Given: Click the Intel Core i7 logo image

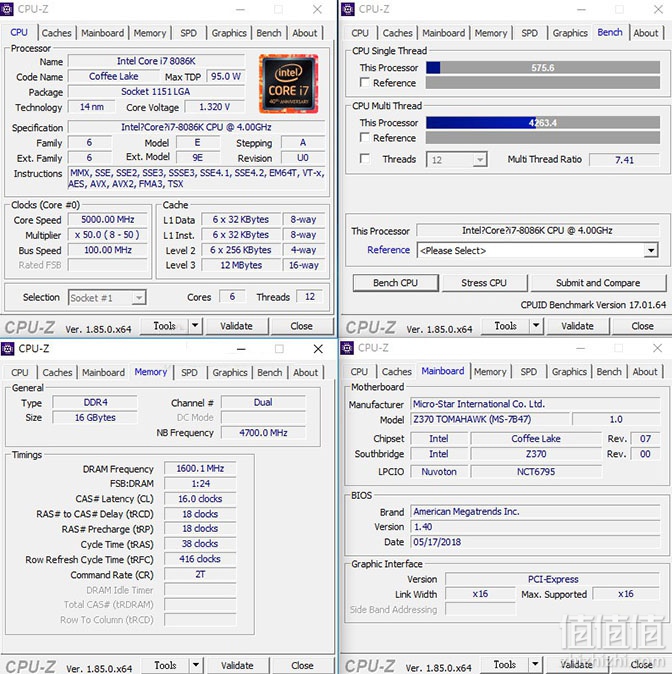Looking at the screenshot, I should (288, 83).
